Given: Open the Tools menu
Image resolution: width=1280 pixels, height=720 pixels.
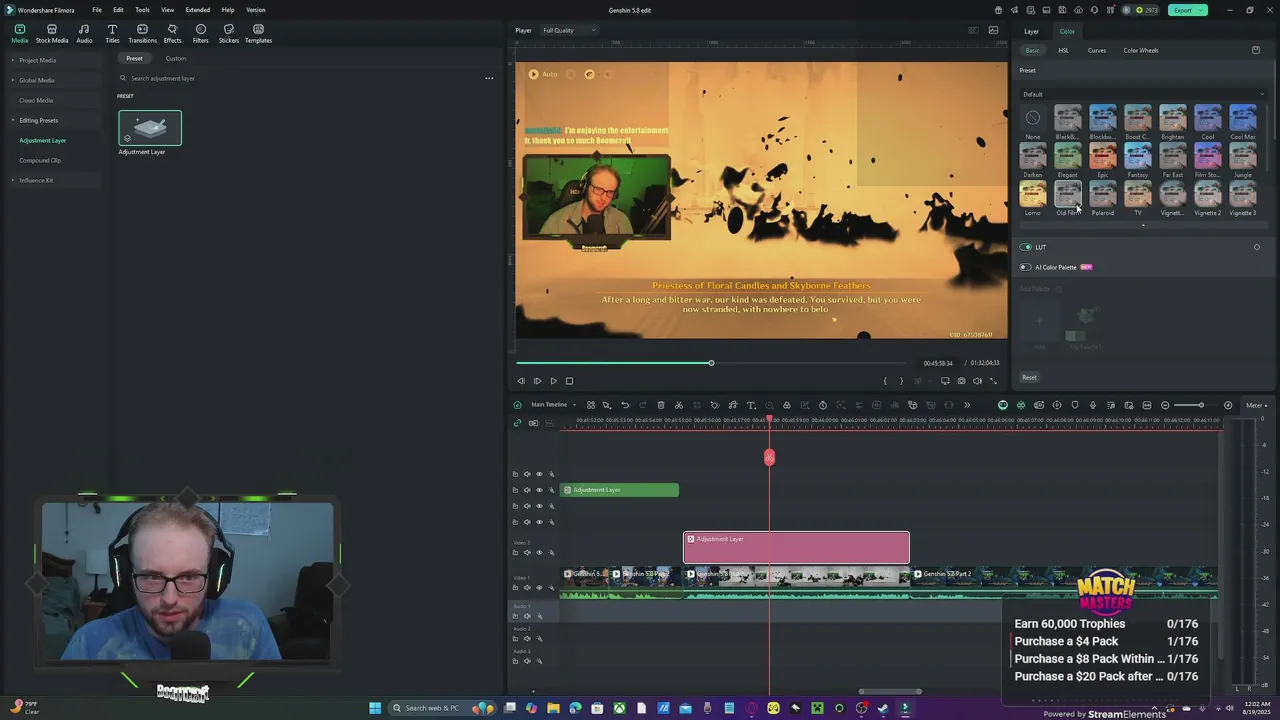Looking at the screenshot, I should pyautogui.click(x=142, y=10).
